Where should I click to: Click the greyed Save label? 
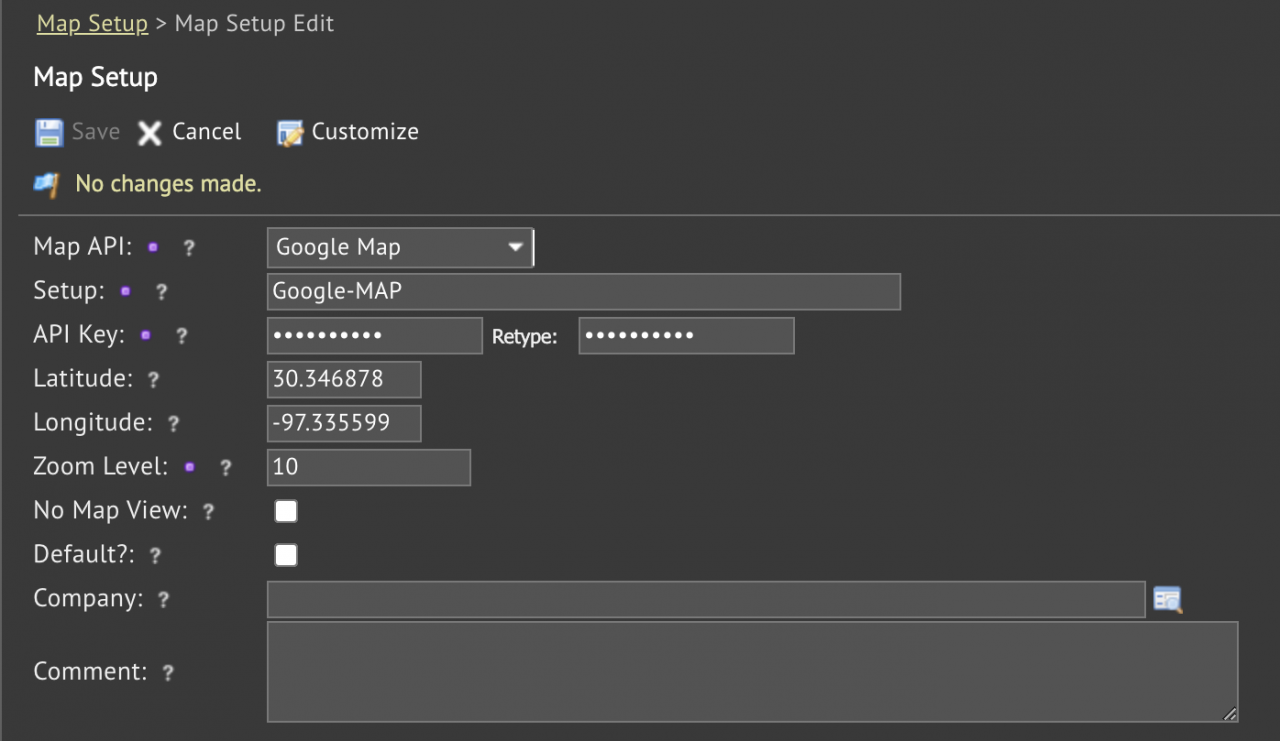96,132
